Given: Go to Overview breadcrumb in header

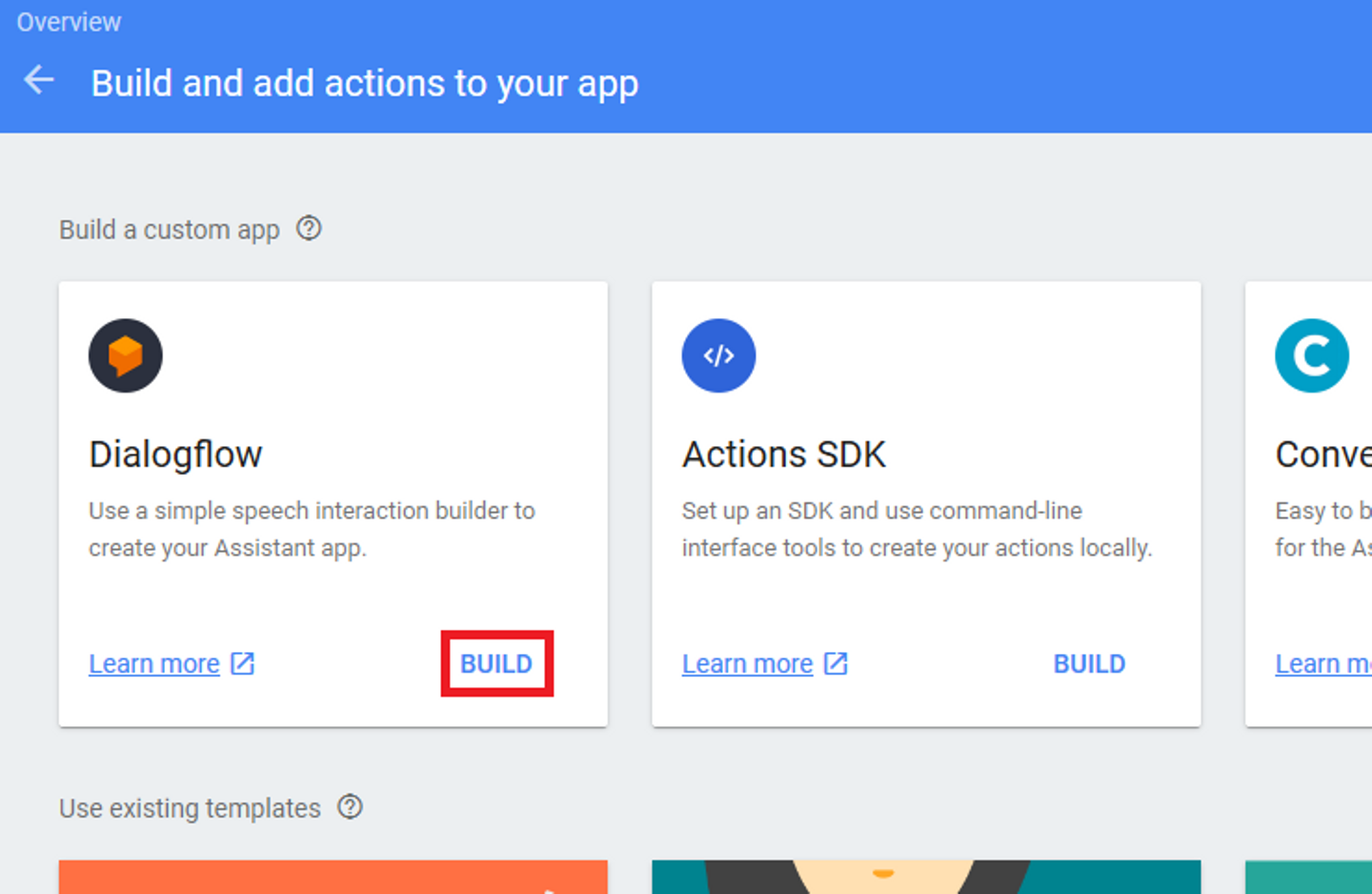Looking at the screenshot, I should pyautogui.click(x=69, y=22).
